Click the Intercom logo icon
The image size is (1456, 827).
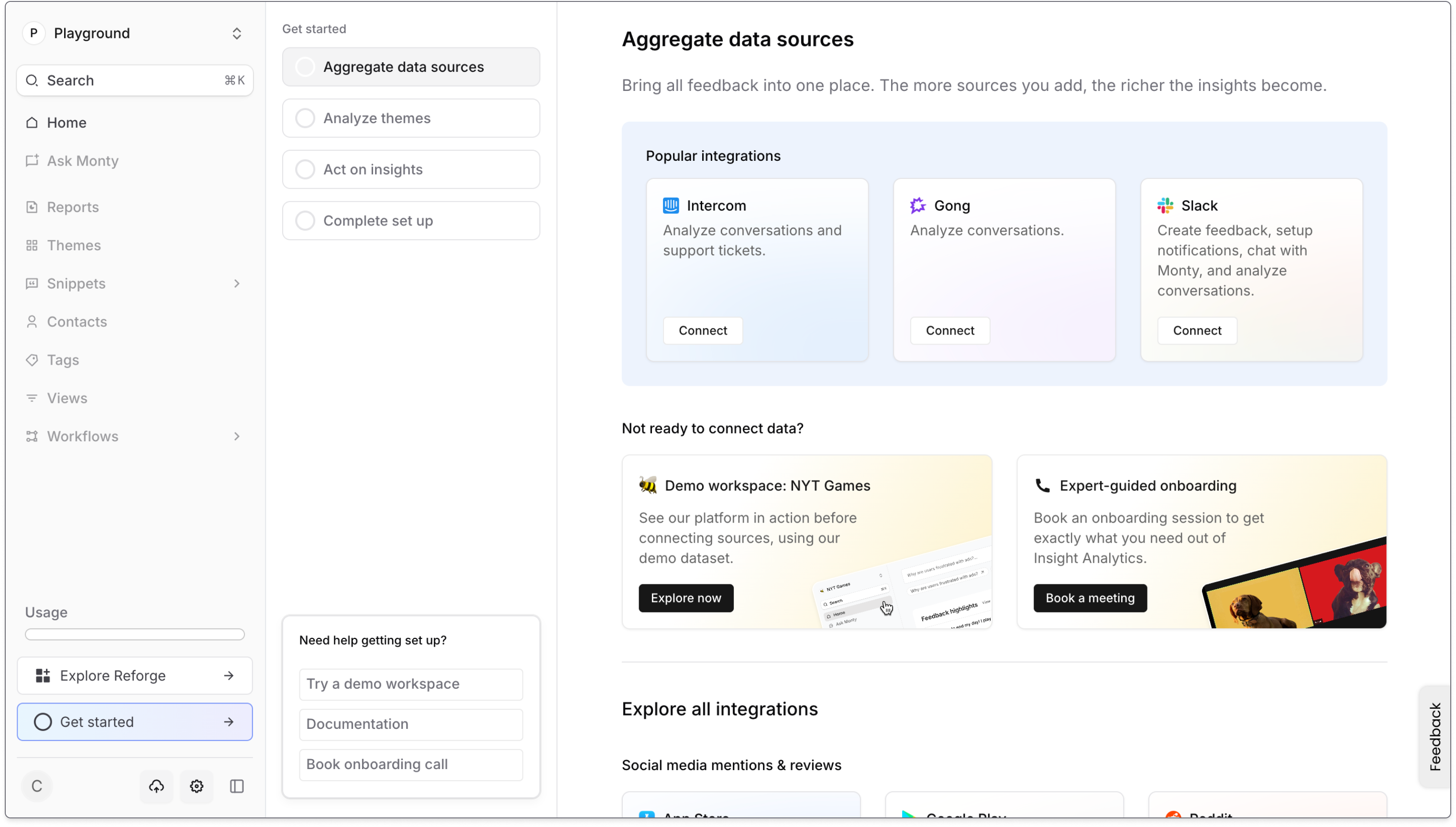[671, 206]
